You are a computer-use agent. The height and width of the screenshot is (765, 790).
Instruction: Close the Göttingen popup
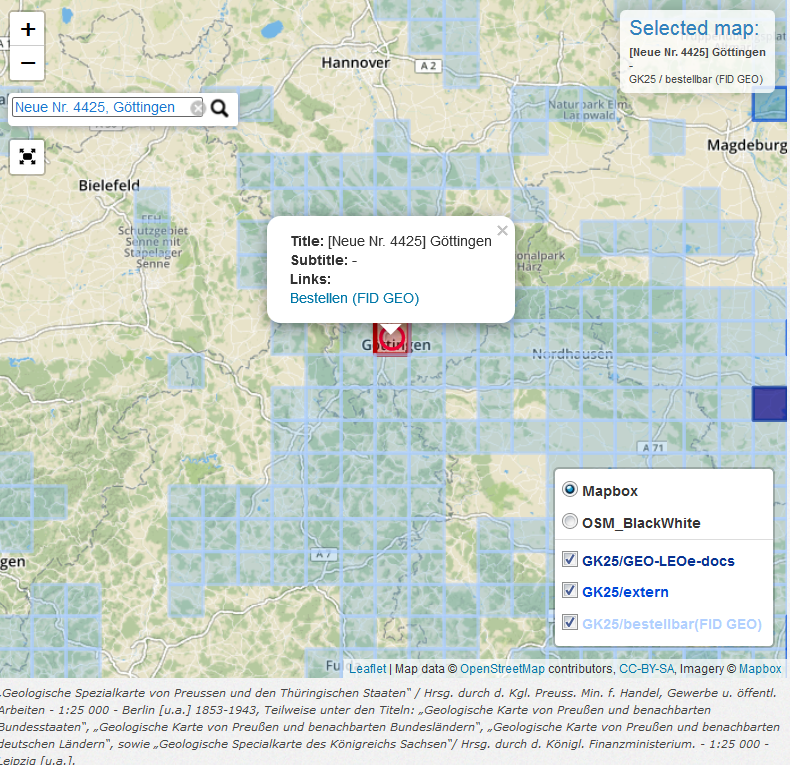tap(502, 231)
